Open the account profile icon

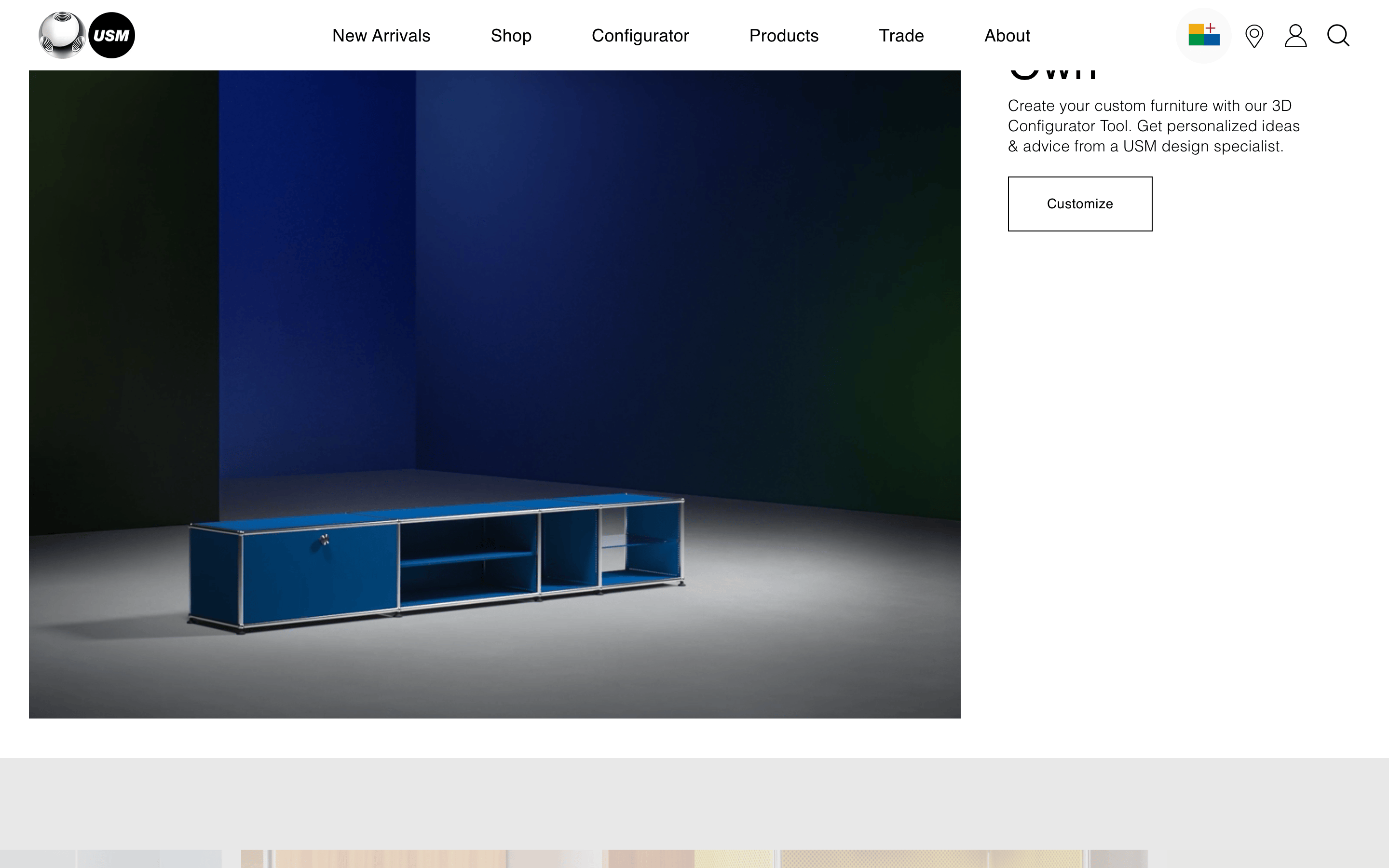pyautogui.click(x=1295, y=36)
